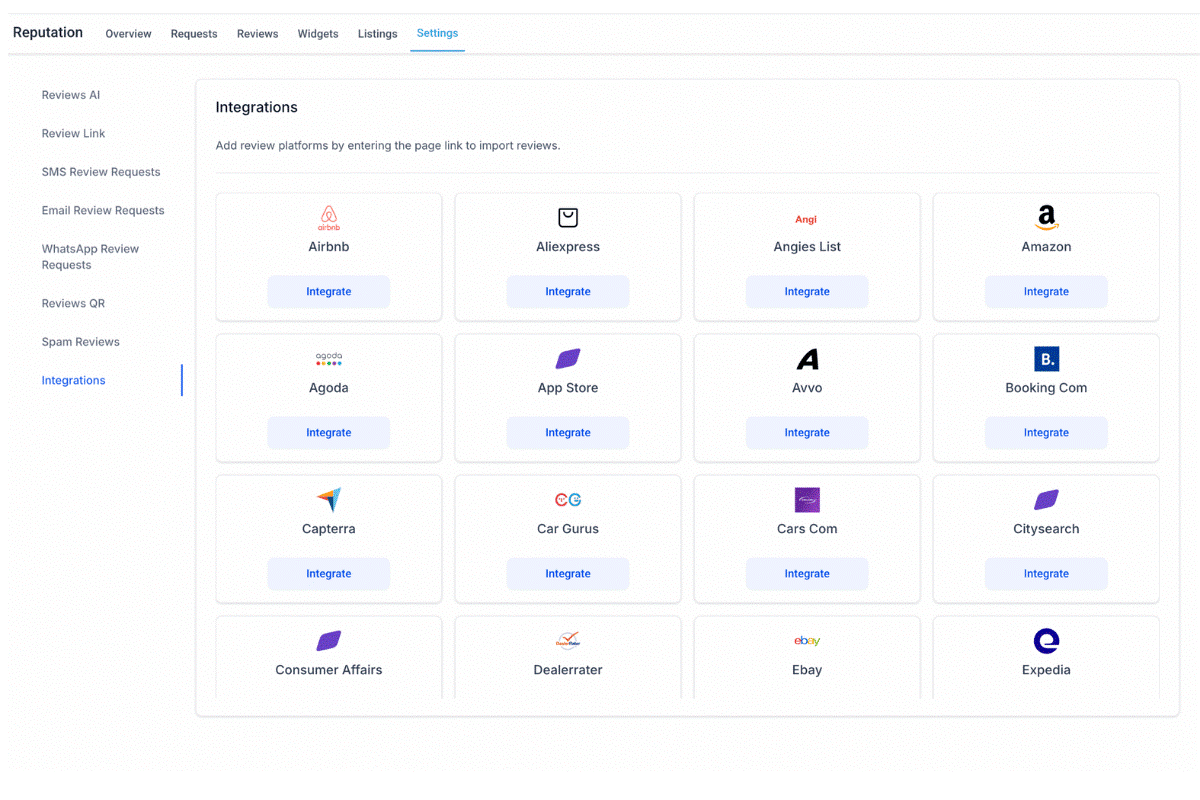
Task: Click the Car Gurus logo icon
Action: click(x=567, y=500)
